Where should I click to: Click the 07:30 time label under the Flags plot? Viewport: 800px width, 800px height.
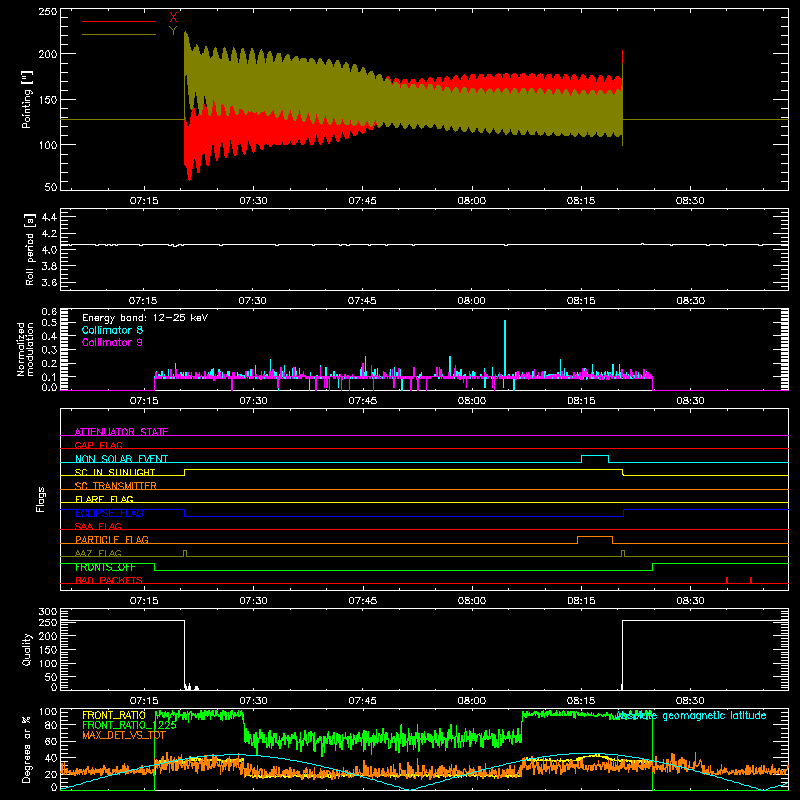click(x=253, y=601)
